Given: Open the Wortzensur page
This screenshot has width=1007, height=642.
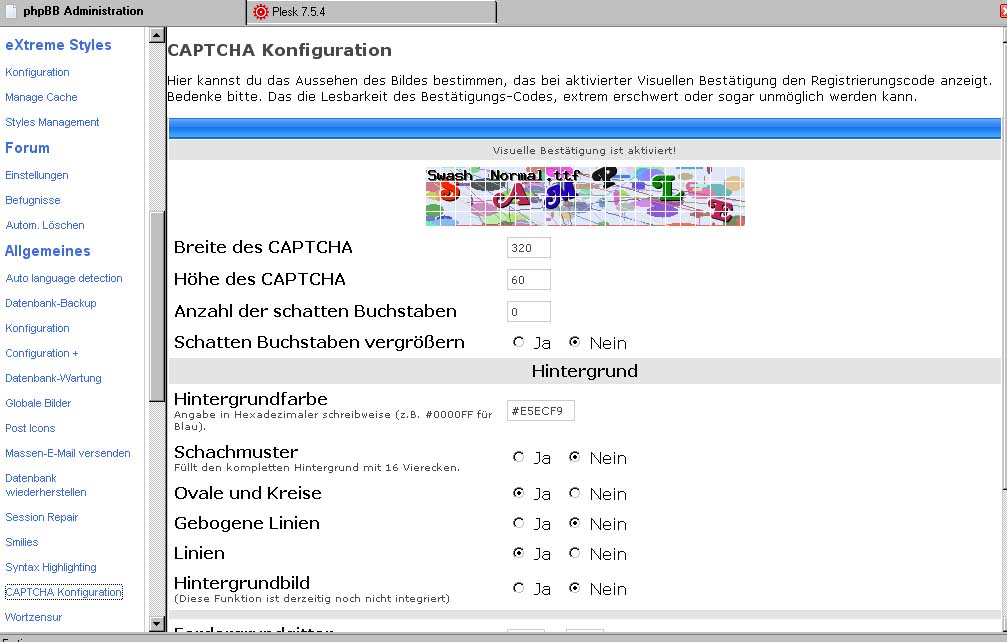Looking at the screenshot, I should coord(33,617).
